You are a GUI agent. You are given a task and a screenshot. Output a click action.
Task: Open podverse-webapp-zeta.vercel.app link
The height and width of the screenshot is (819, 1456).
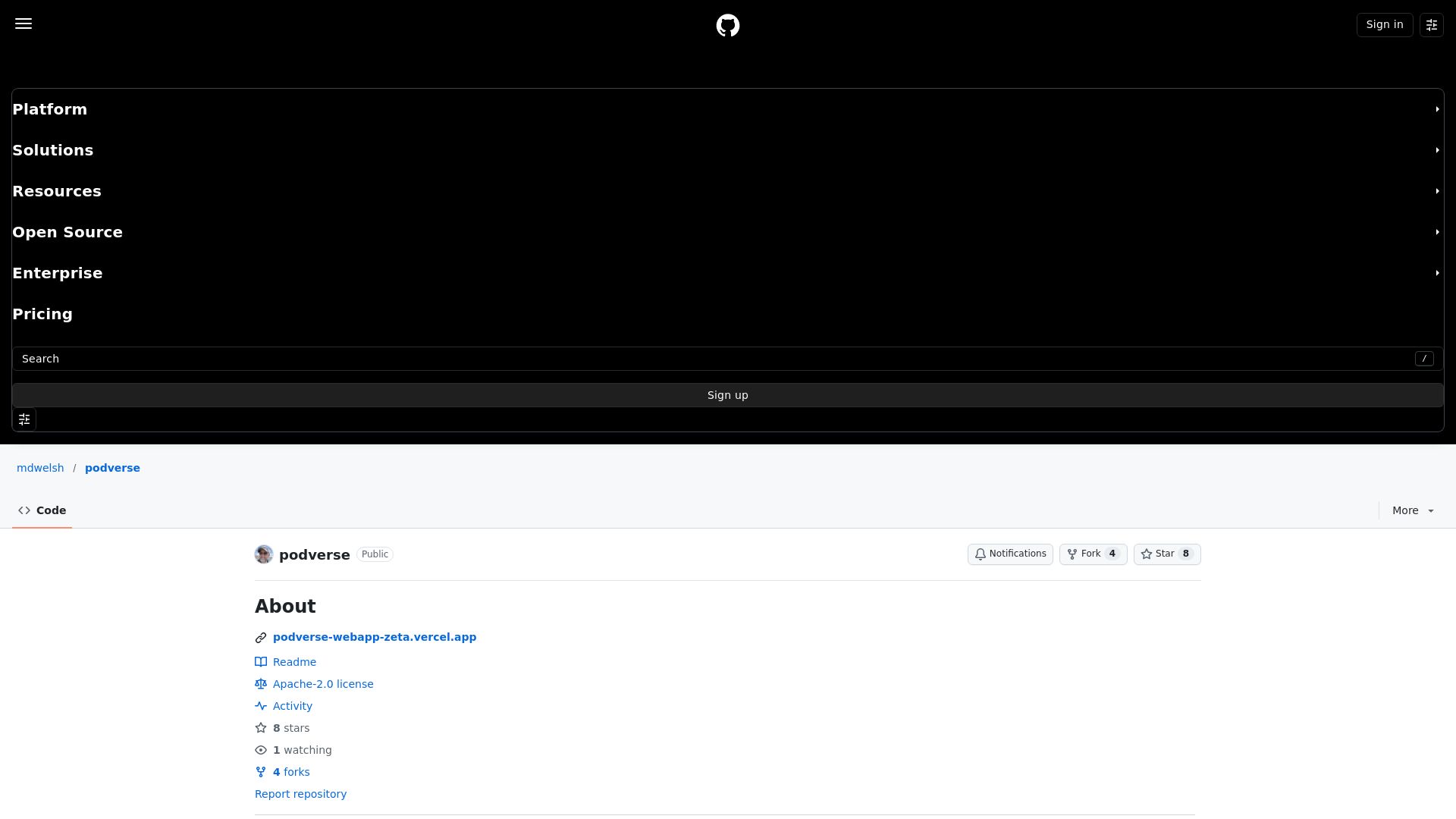point(375,637)
